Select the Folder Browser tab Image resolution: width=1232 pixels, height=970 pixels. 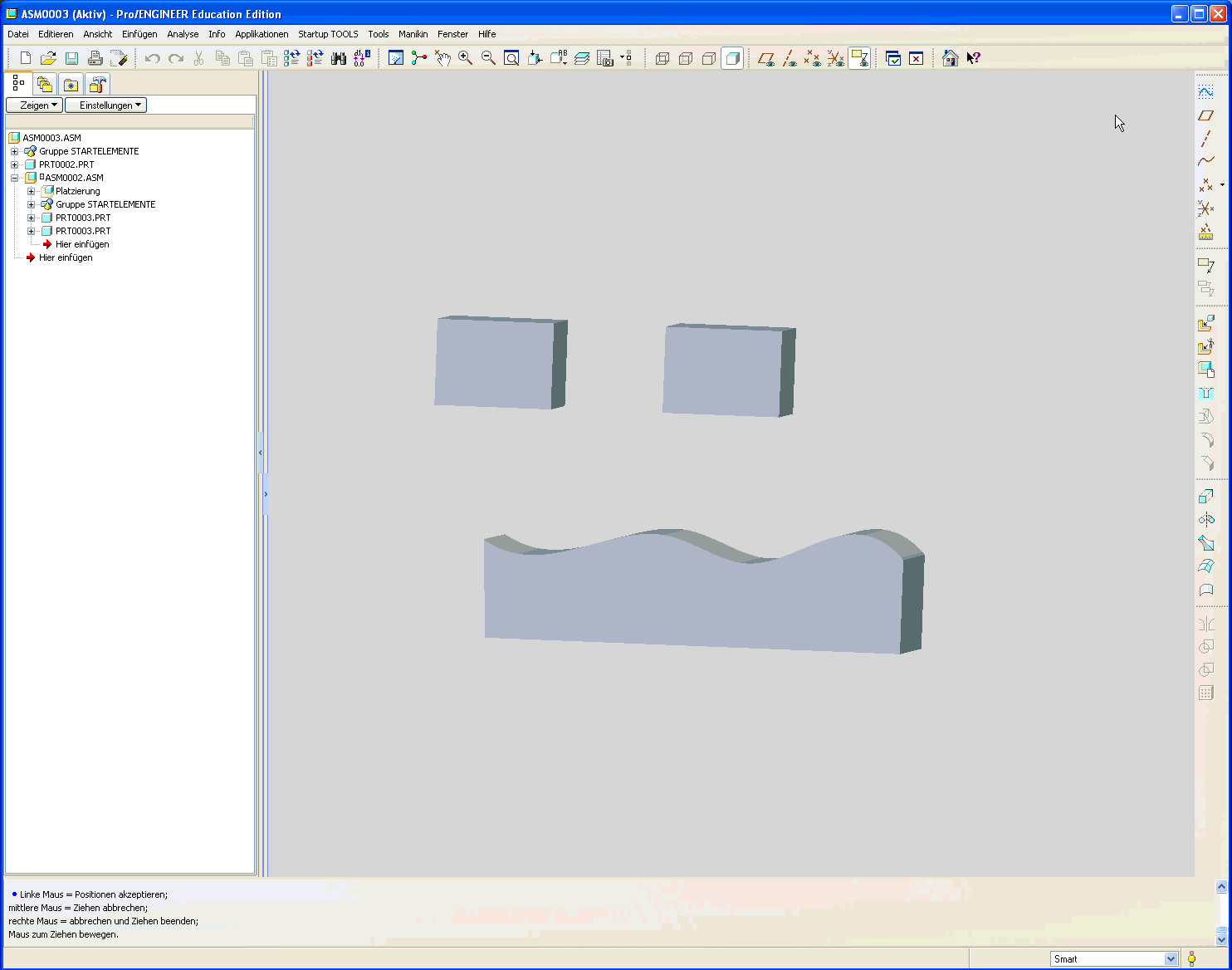coord(45,84)
